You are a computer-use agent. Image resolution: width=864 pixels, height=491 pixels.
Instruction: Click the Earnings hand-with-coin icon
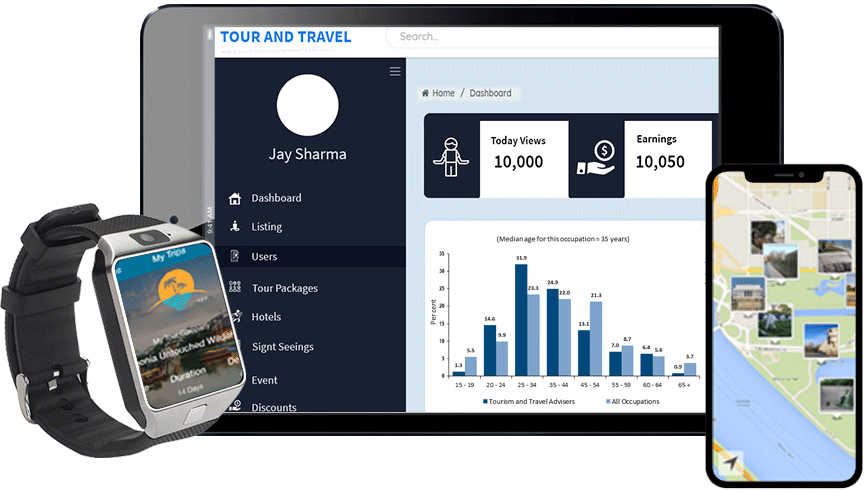[597, 159]
